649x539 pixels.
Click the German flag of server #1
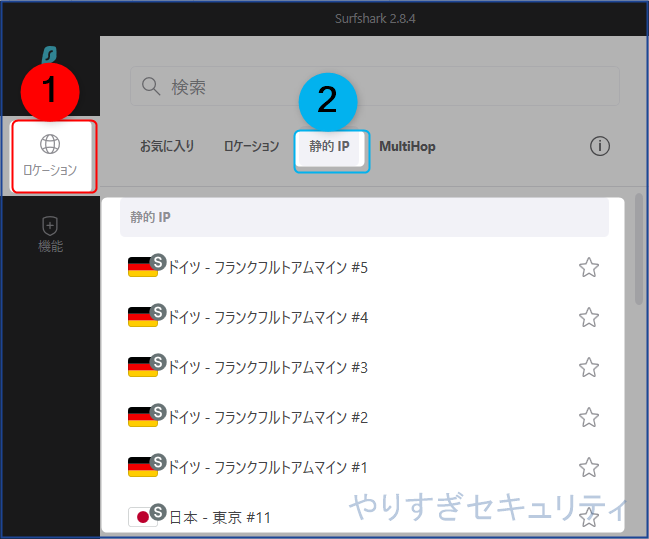[x=143, y=467]
